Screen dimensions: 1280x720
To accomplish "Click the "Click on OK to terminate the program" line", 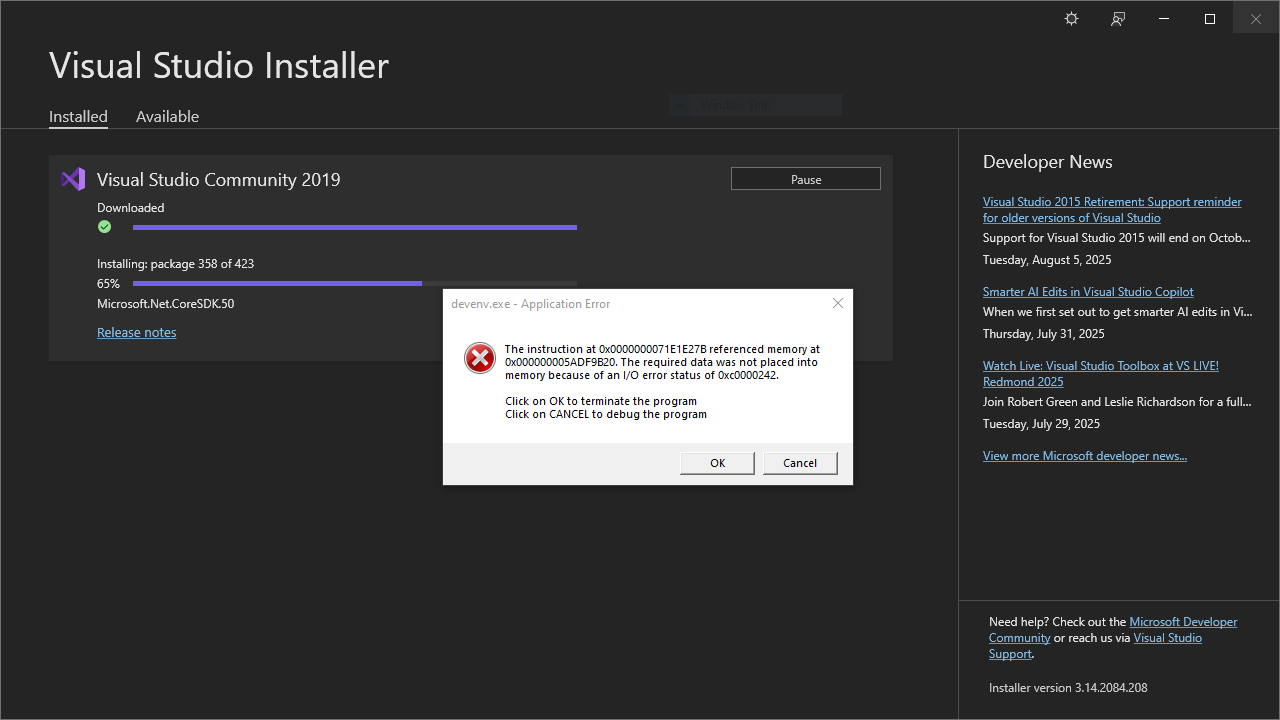I will coord(601,401).
